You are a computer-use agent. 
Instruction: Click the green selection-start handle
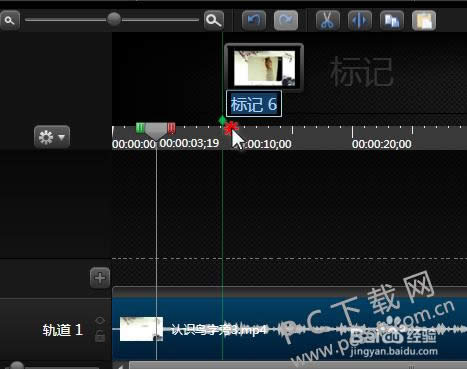coord(140,128)
